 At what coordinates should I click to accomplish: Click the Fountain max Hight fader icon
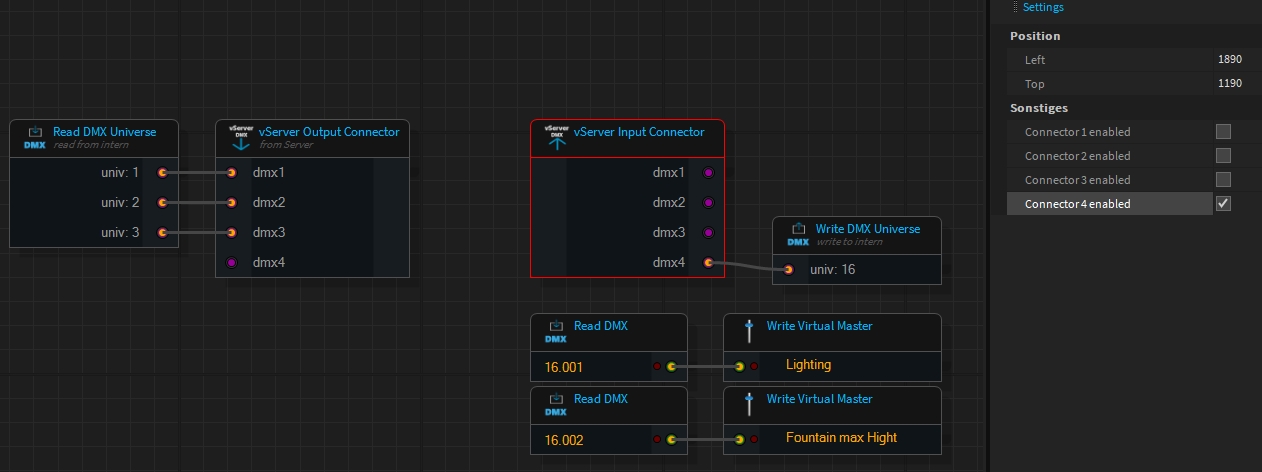[x=749, y=404]
